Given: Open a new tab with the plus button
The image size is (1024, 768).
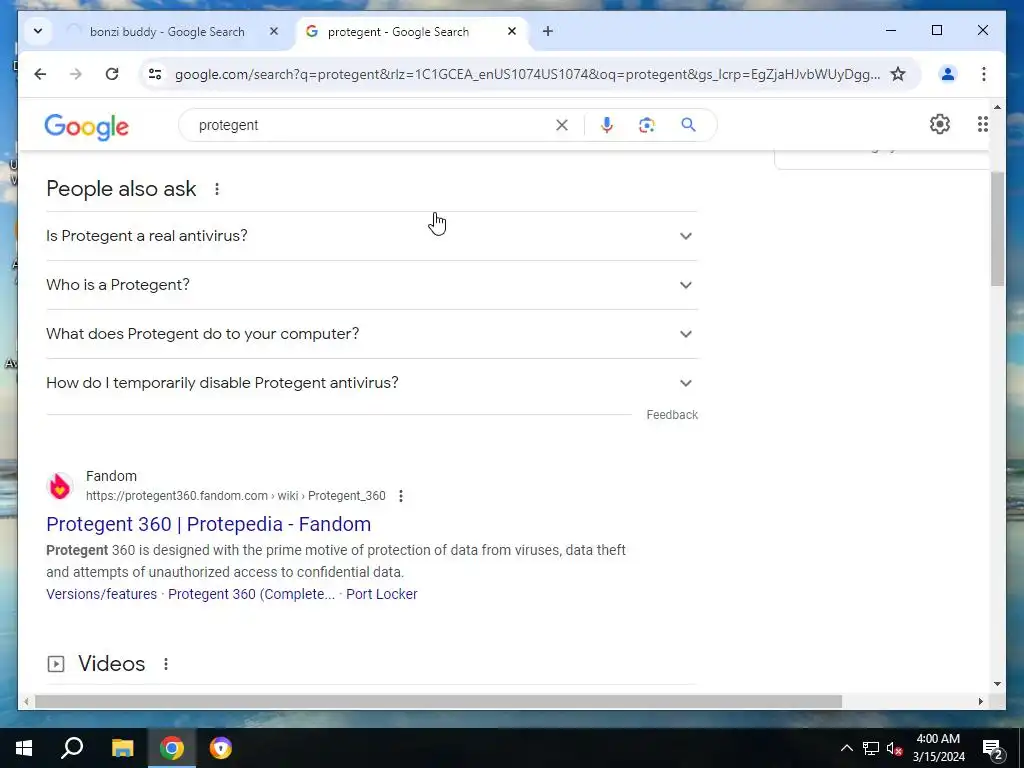Looking at the screenshot, I should (x=548, y=31).
